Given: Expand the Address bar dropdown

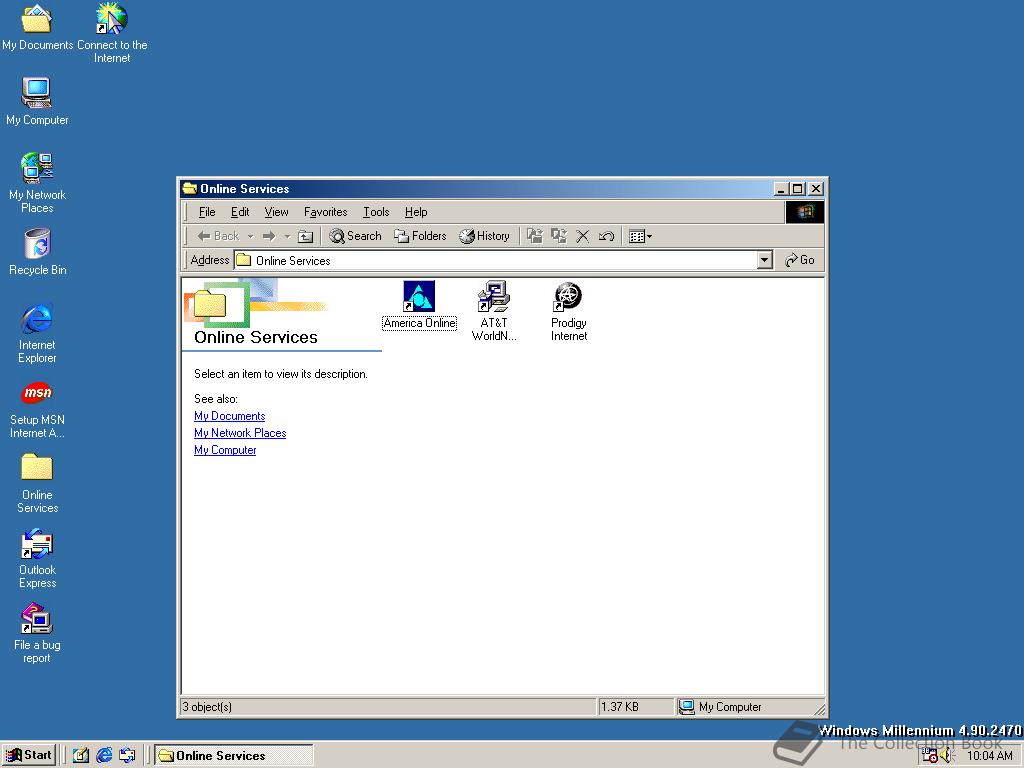Looking at the screenshot, I should tap(765, 260).
